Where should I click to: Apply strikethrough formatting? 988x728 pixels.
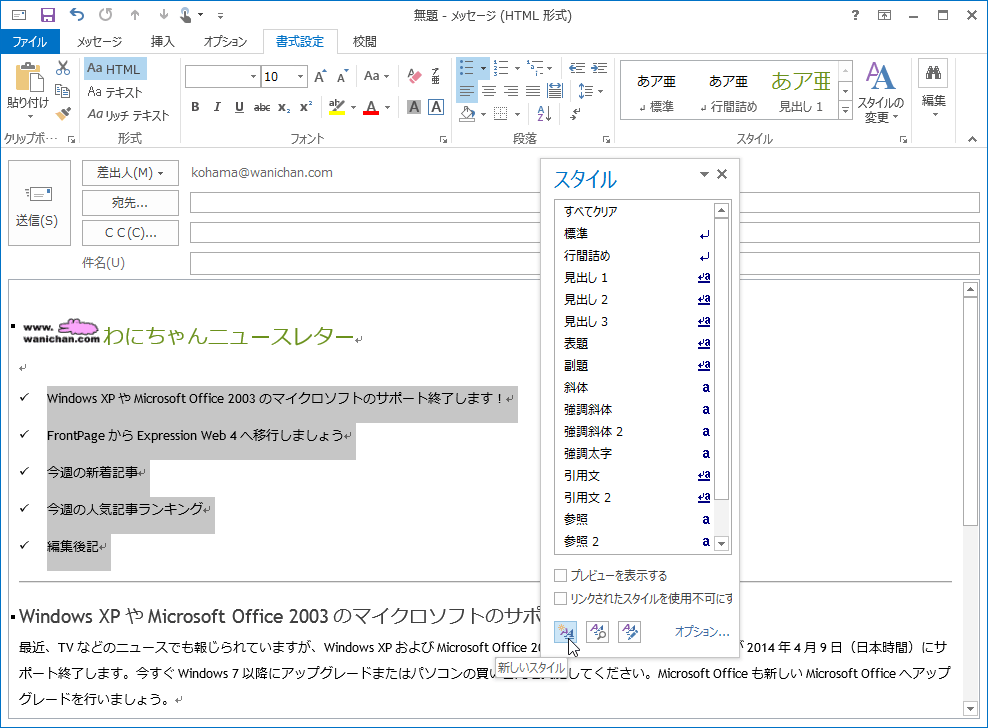262,107
